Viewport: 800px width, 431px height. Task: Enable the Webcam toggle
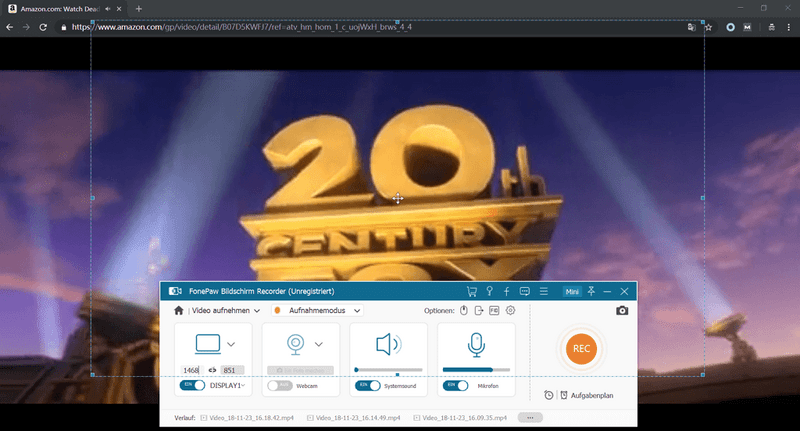tap(279, 385)
